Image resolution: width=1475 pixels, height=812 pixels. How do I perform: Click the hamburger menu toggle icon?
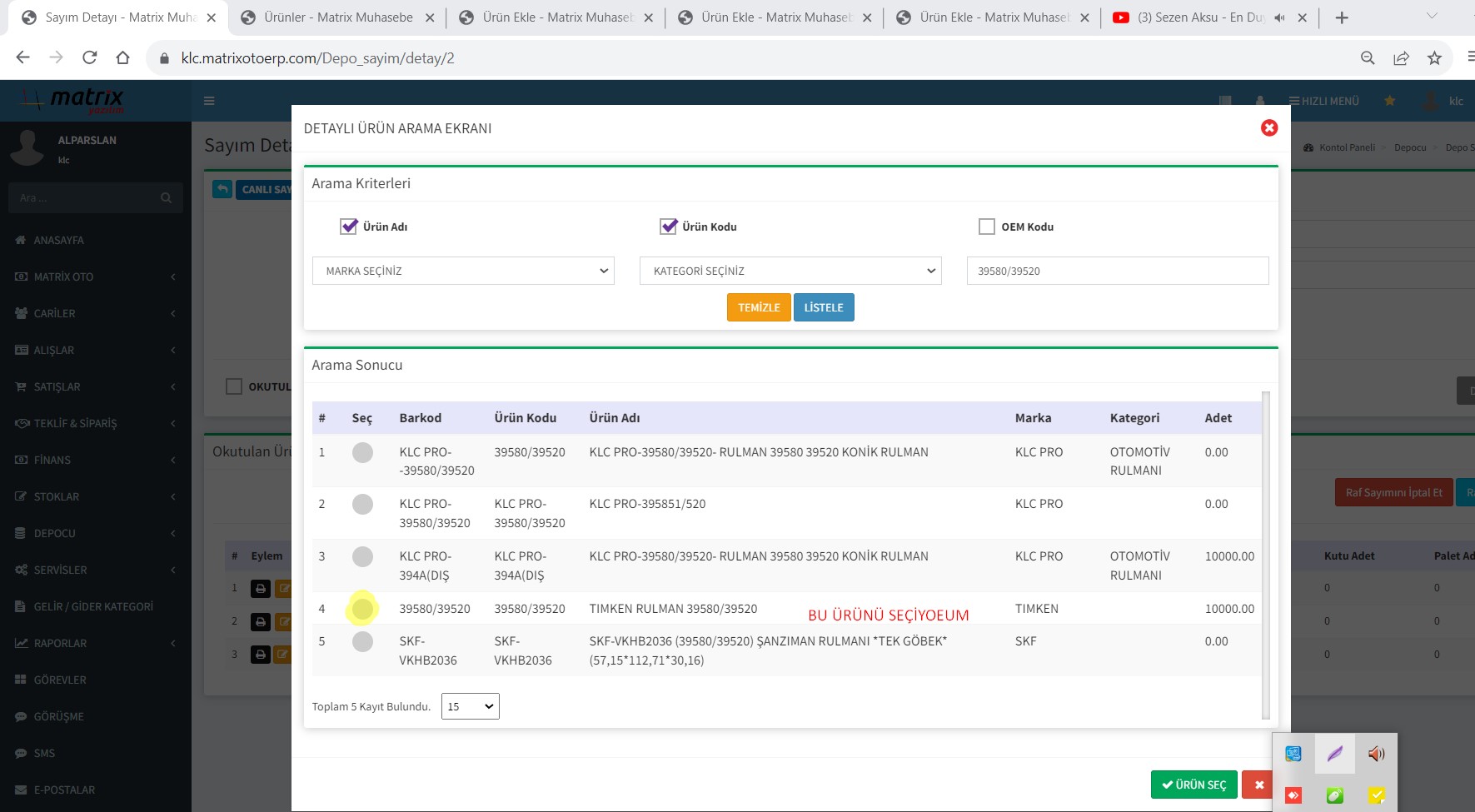click(209, 101)
